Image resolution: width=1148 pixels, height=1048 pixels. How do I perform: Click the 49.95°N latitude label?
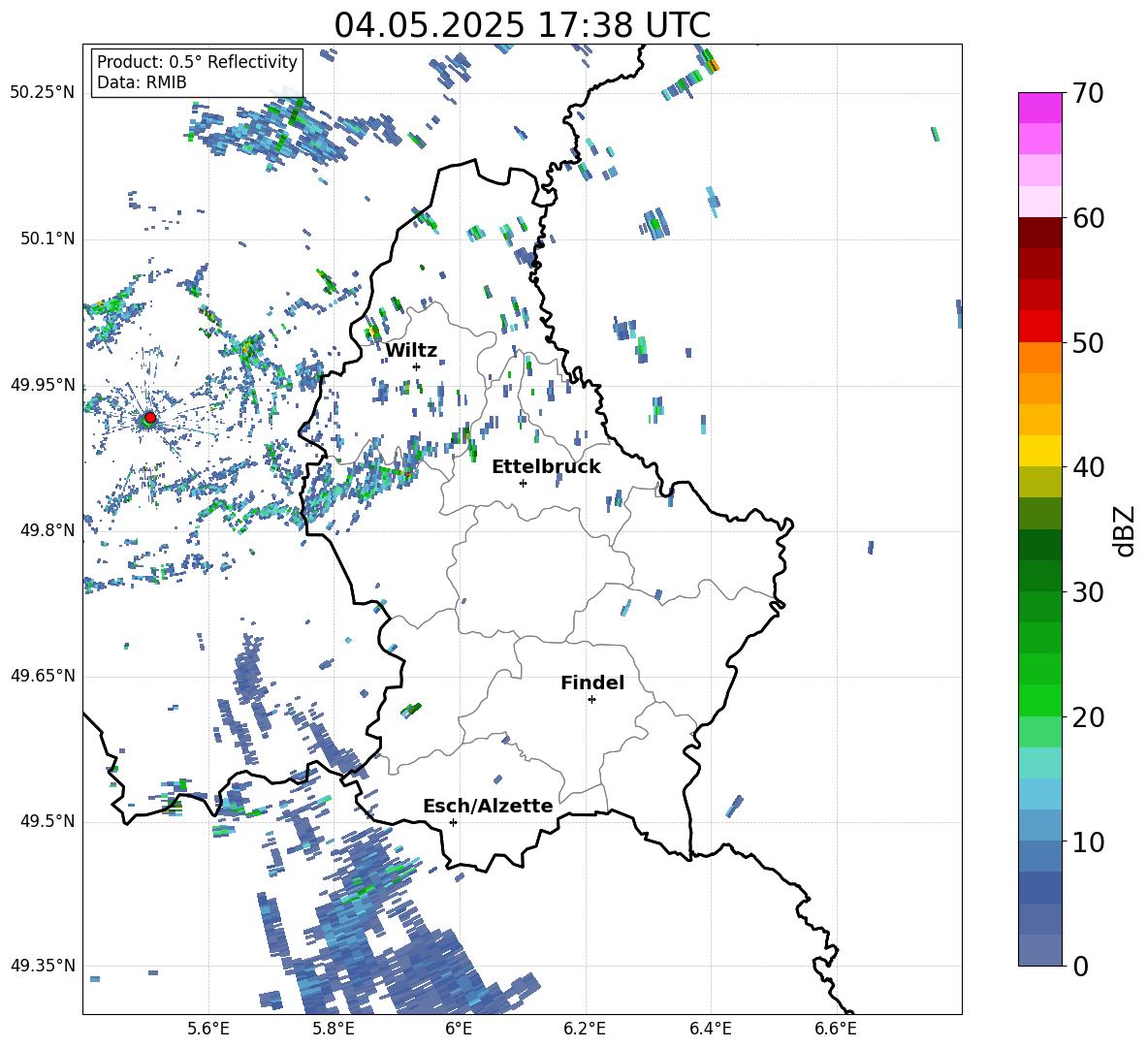click(43, 385)
